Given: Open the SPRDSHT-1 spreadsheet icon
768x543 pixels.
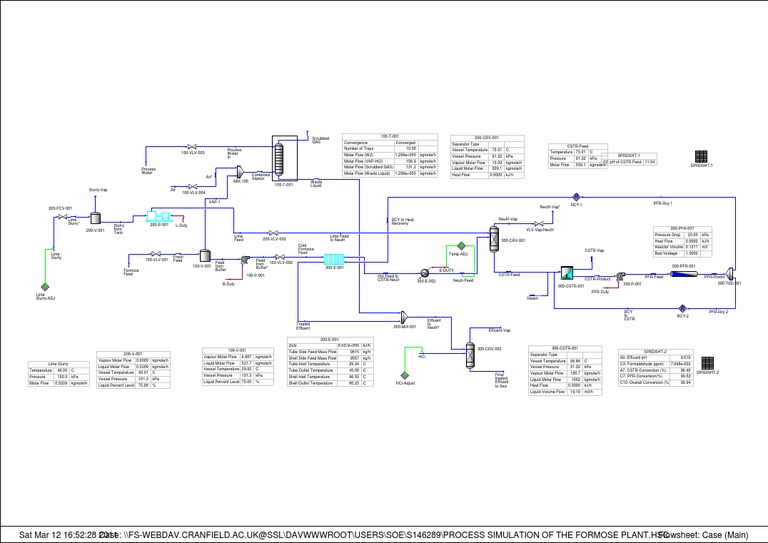Looking at the screenshot, I should [x=701, y=156].
